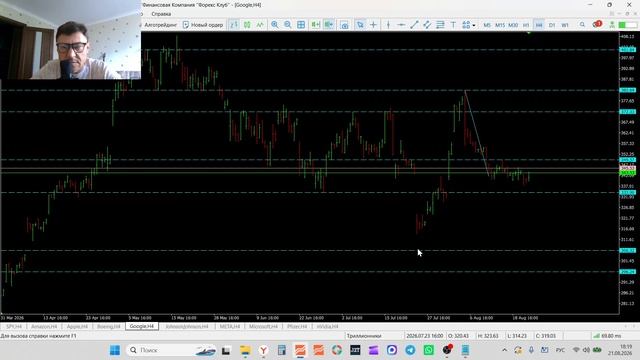640x360 pixels.
Task: Open WhatsApp from taskbar
Action: coord(429,350)
